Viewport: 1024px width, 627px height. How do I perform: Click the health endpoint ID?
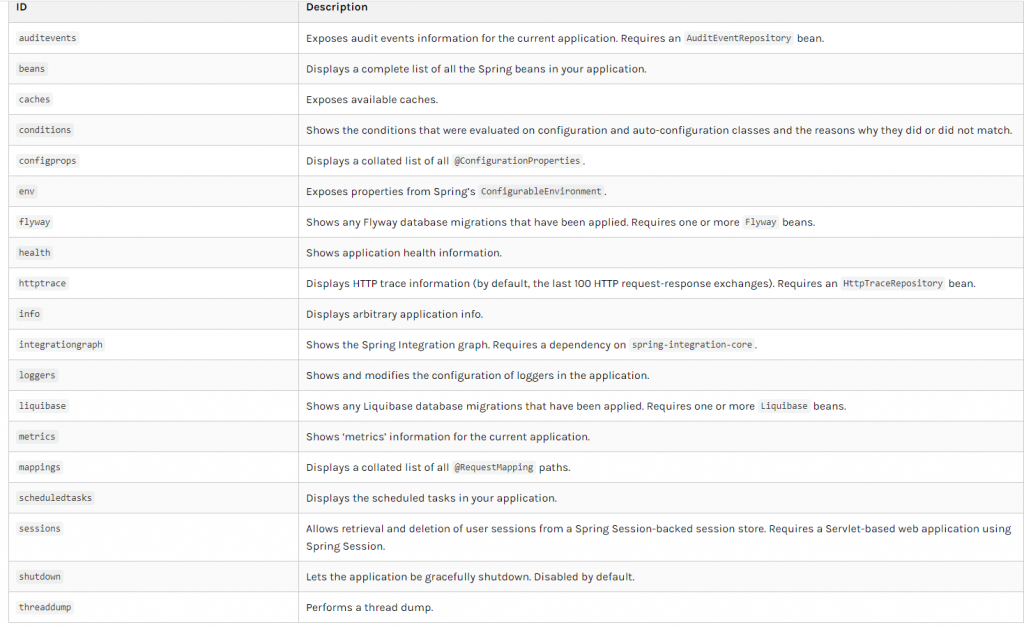pyautogui.click(x=34, y=253)
